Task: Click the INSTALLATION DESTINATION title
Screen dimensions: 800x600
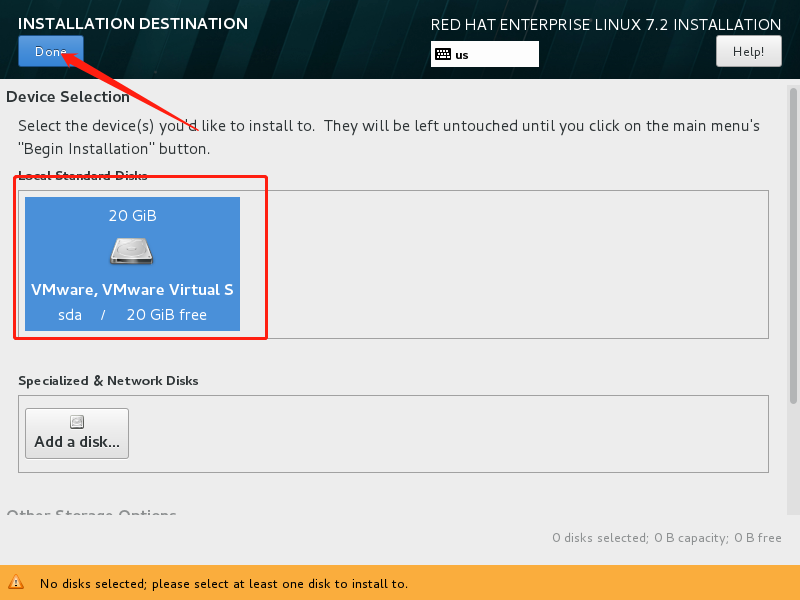Action: point(133,23)
